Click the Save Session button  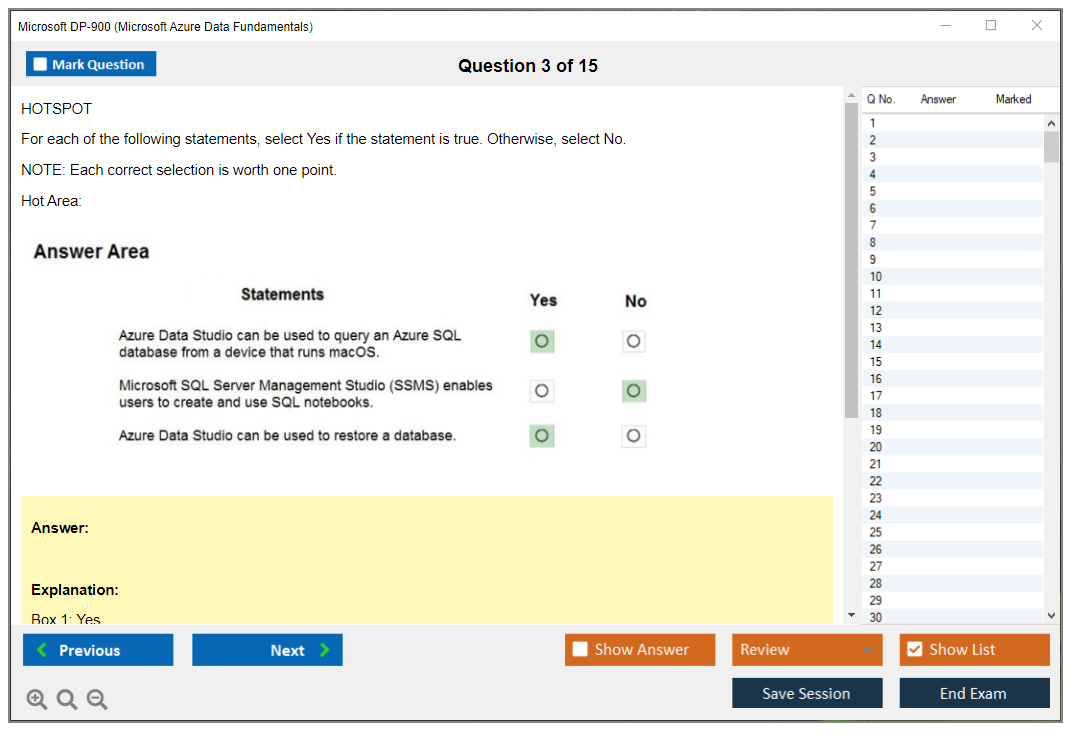(807, 693)
